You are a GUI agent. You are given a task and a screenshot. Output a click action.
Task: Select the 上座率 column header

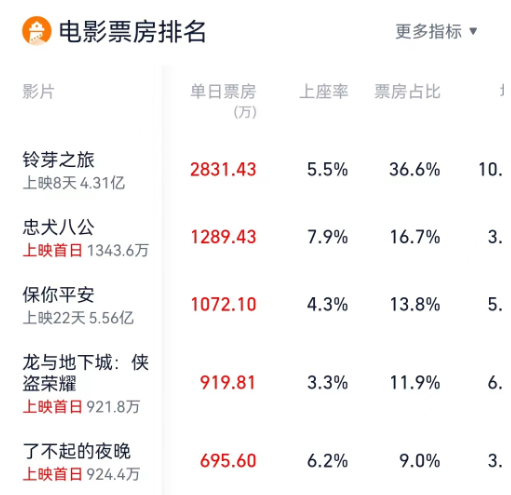[324, 91]
